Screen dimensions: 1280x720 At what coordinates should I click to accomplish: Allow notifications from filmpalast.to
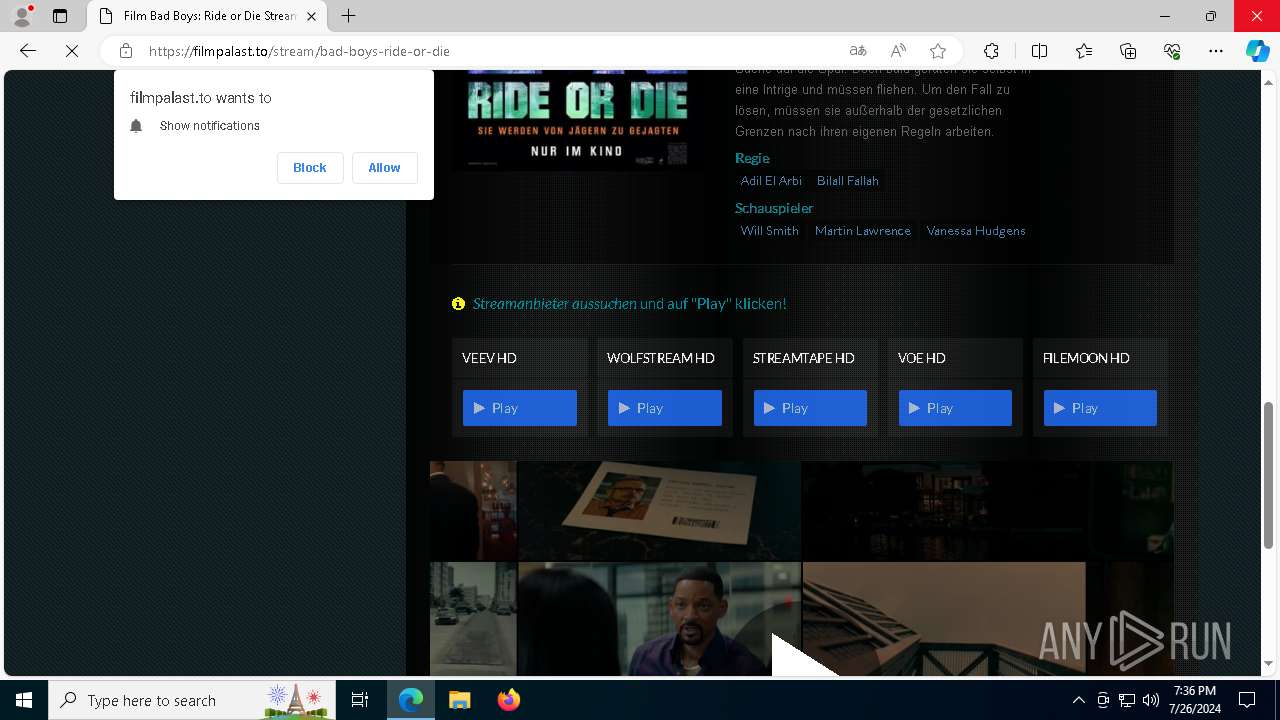[384, 168]
